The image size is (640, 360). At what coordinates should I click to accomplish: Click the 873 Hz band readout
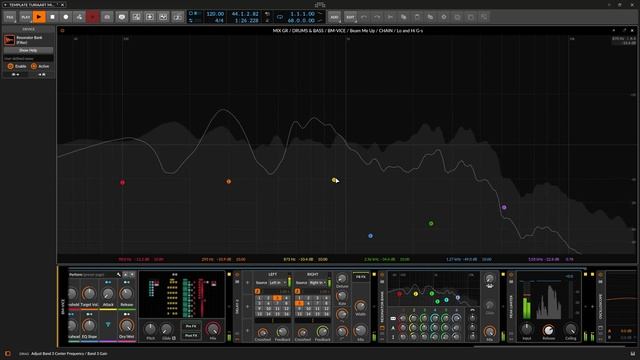pyautogui.click(x=305, y=259)
